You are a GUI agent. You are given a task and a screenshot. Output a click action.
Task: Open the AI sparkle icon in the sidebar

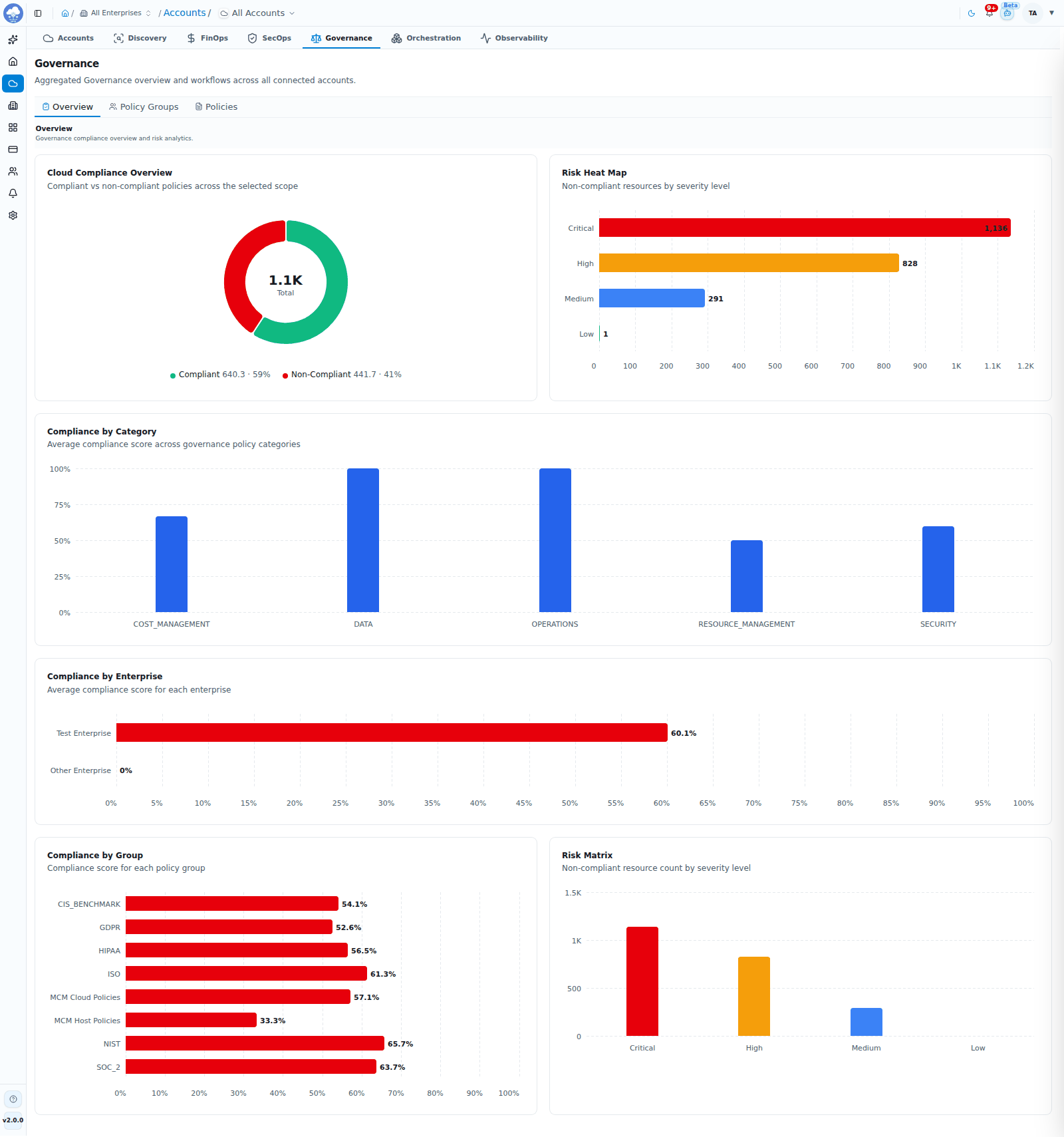pyautogui.click(x=13, y=40)
